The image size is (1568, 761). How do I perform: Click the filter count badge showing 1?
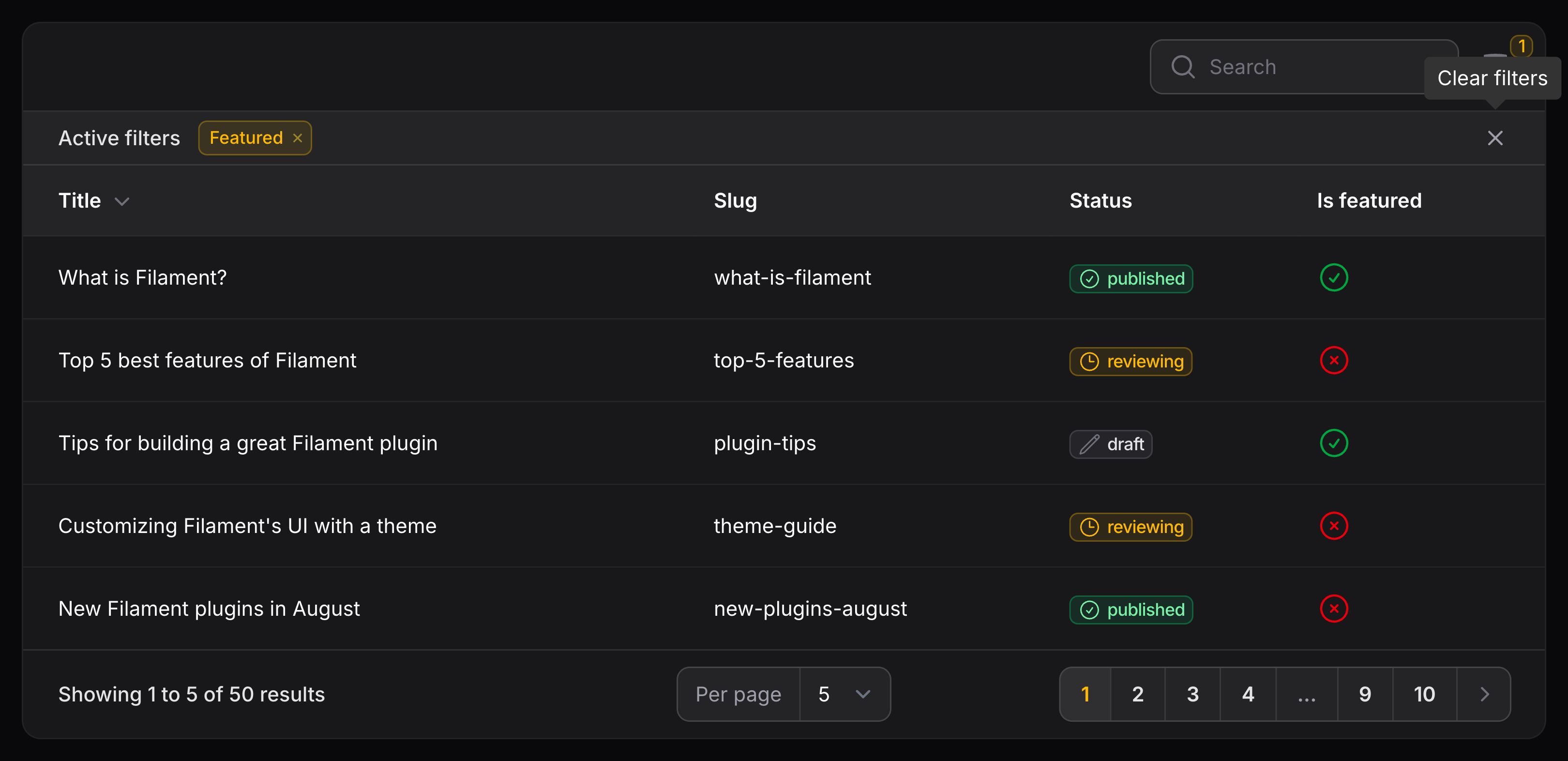[1521, 46]
